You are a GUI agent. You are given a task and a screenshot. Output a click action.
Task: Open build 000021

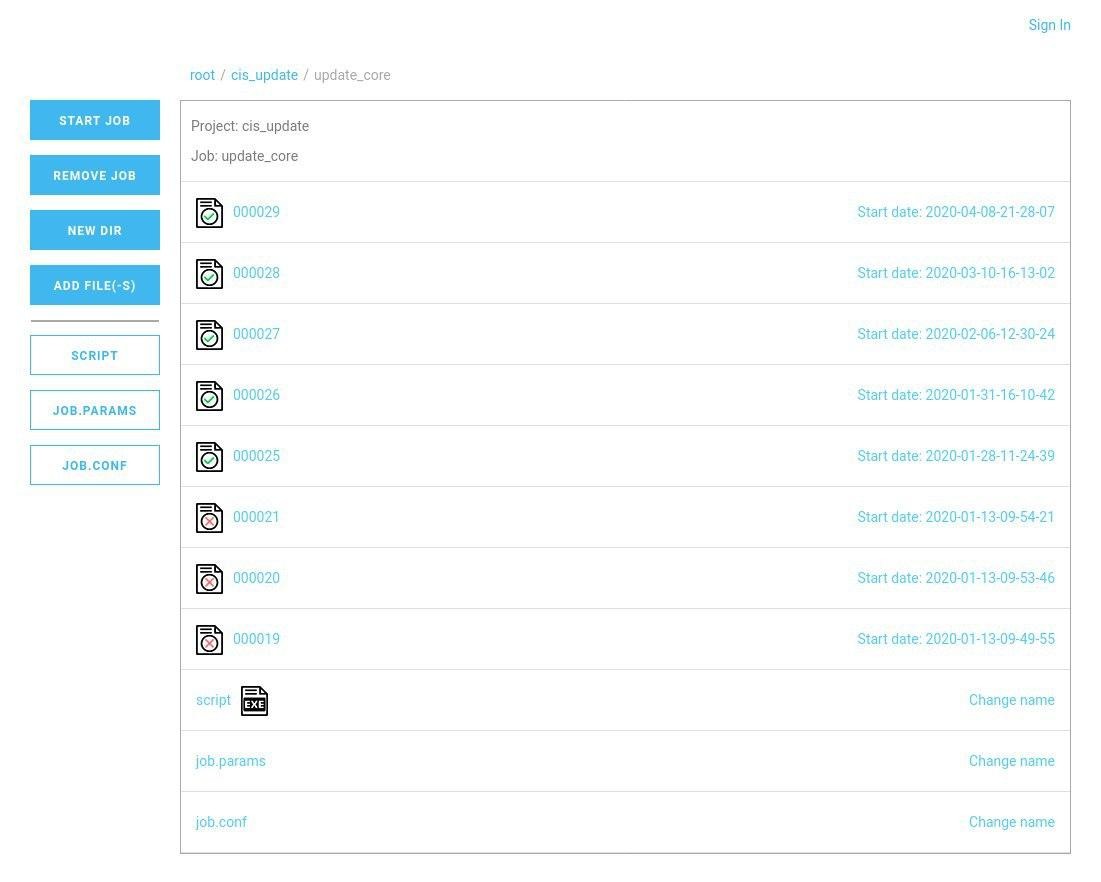(256, 518)
